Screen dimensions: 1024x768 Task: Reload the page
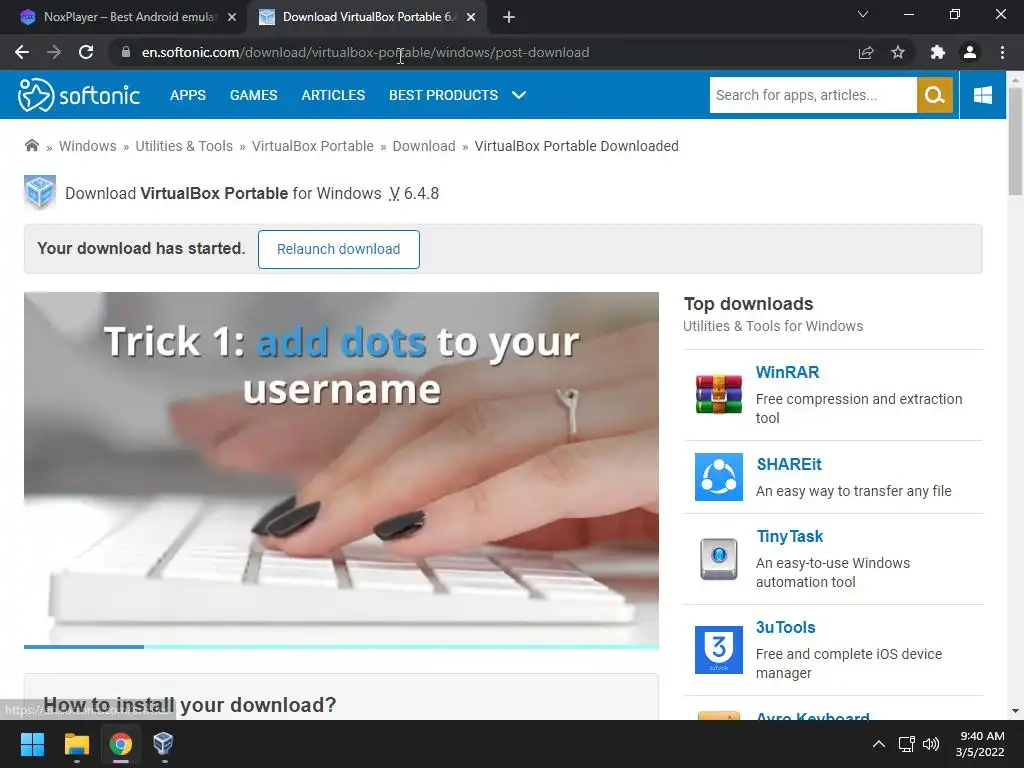pyautogui.click(x=86, y=52)
